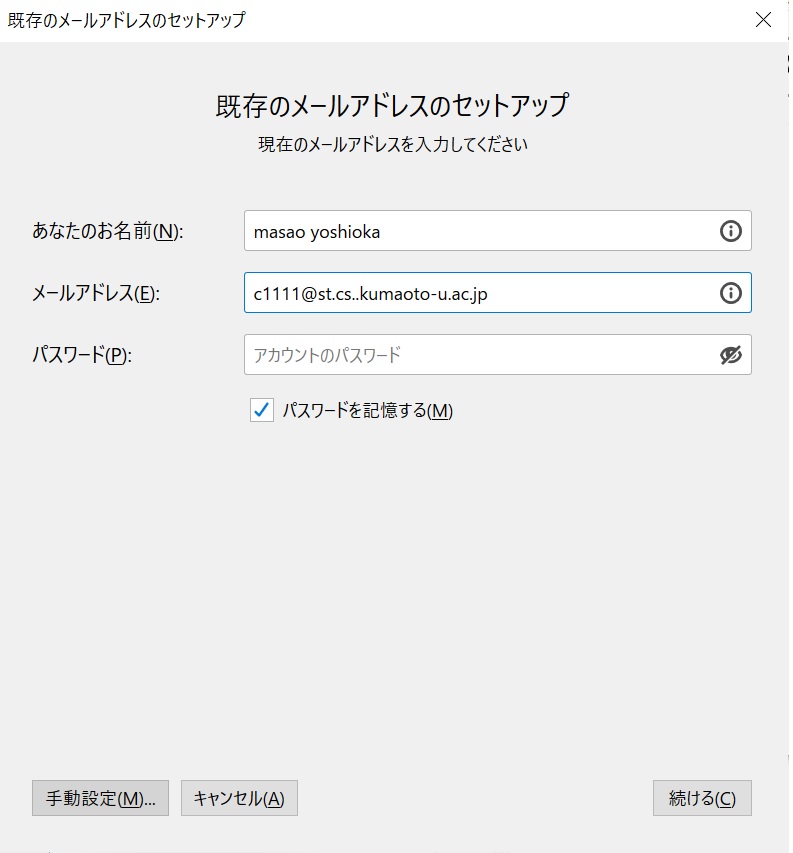Click the アカウントのパスワード password field
This screenshot has height=853, width=793.
498,355
